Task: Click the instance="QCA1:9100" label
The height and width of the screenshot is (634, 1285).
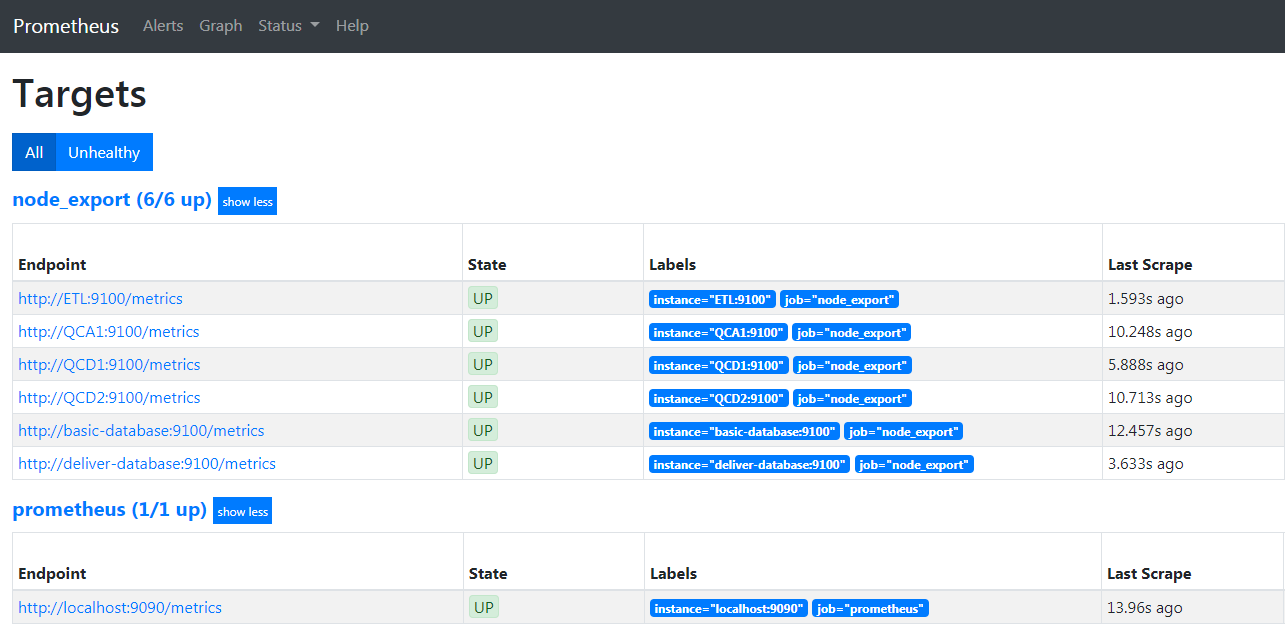Action: (x=719, y=332)
